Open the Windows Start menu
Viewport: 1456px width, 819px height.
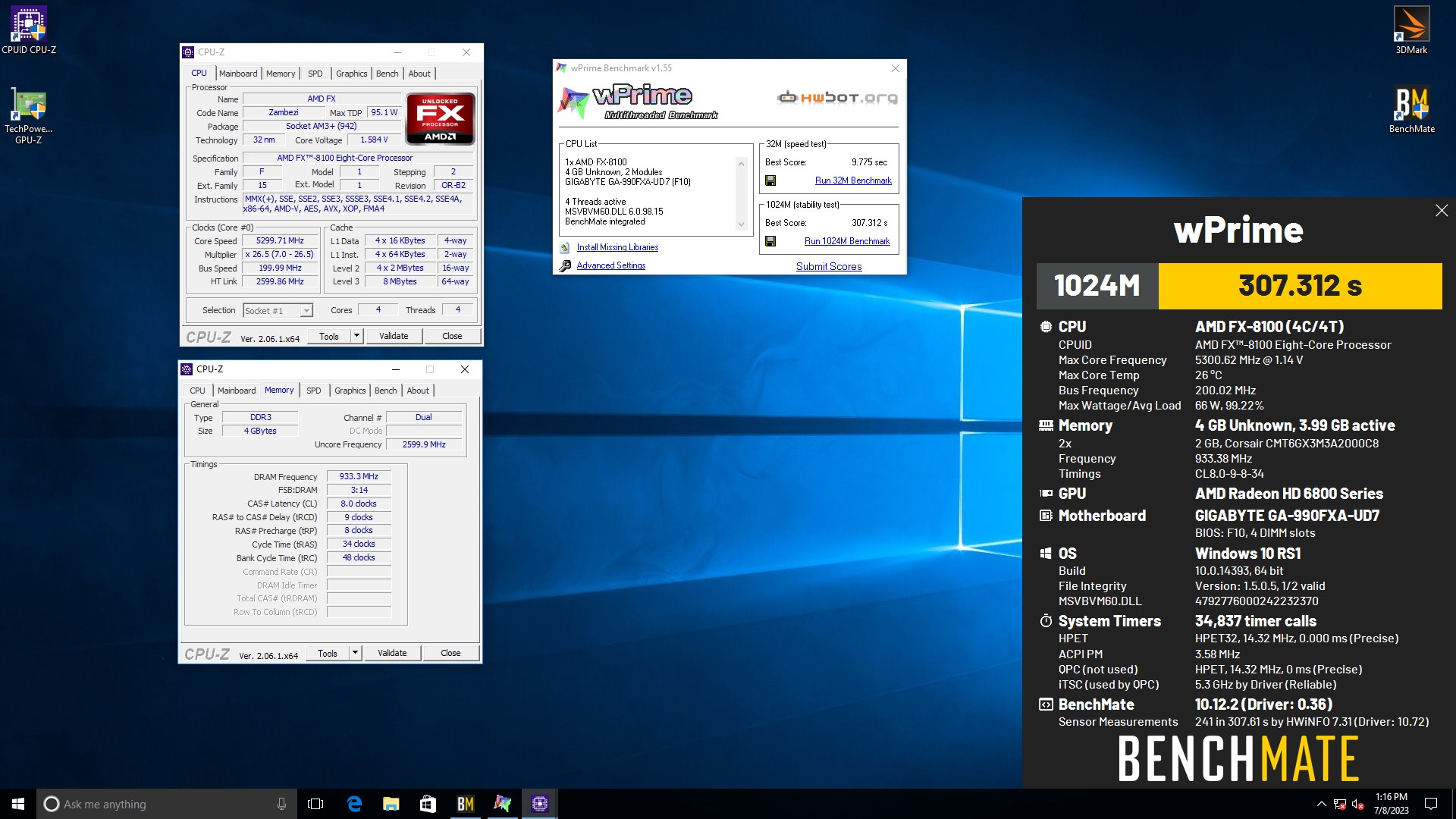pos(18,804)
